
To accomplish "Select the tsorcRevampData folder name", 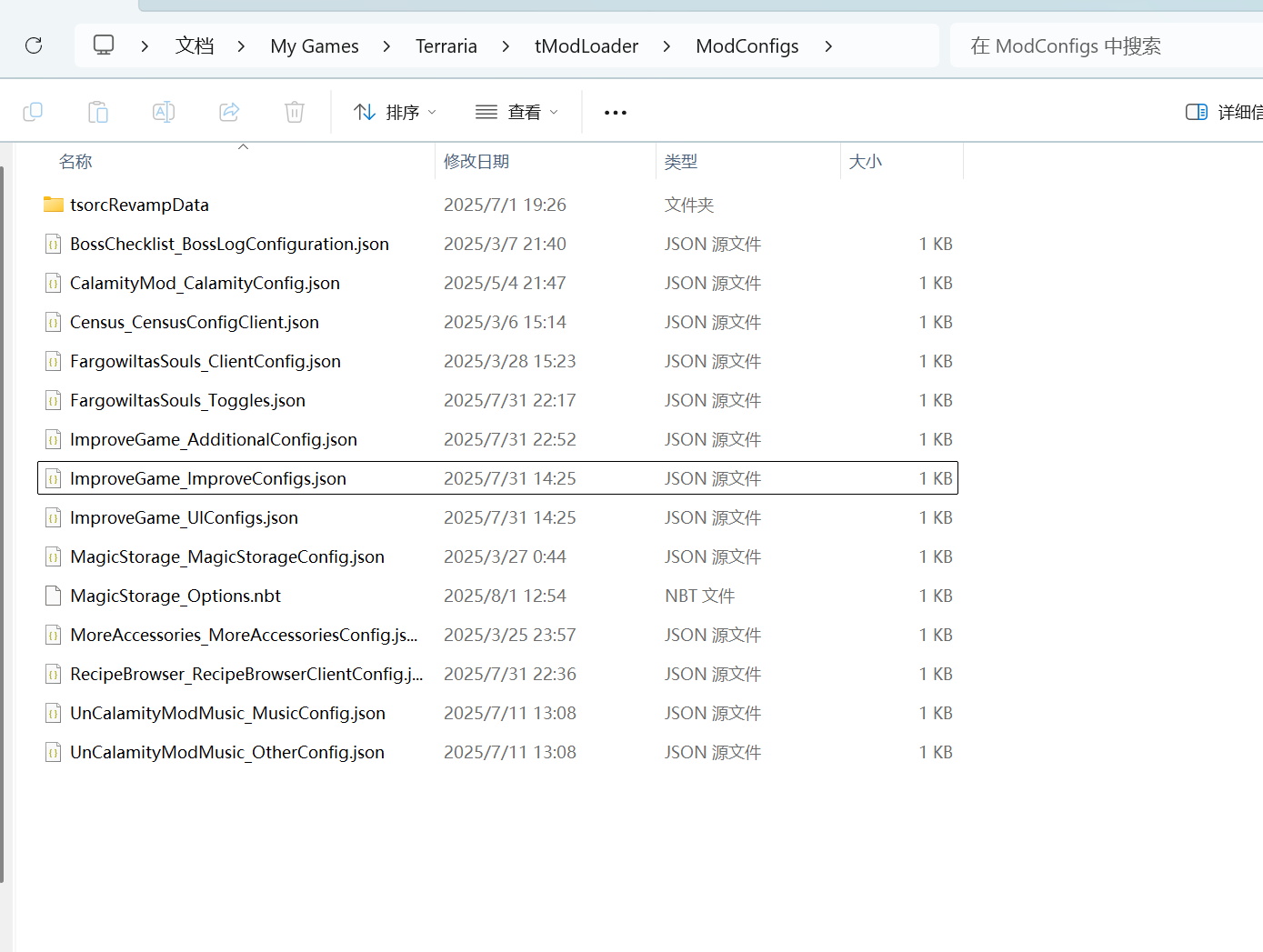I will tap(139, 205).
